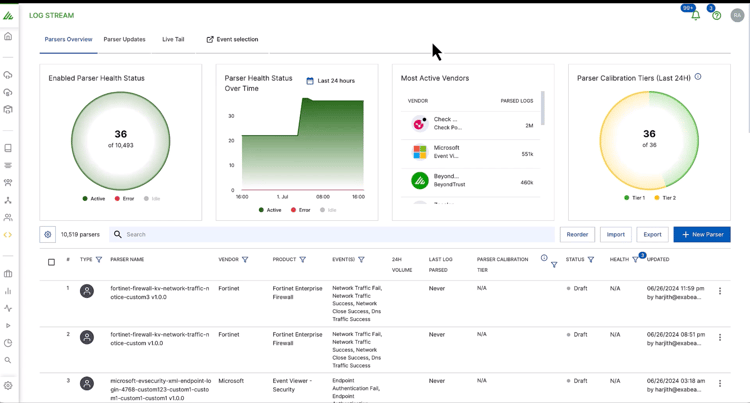This screenshot has width=750, height=403.
Task: Open the bar chart icon in sidebar
Action: click(x=8, y=291)
